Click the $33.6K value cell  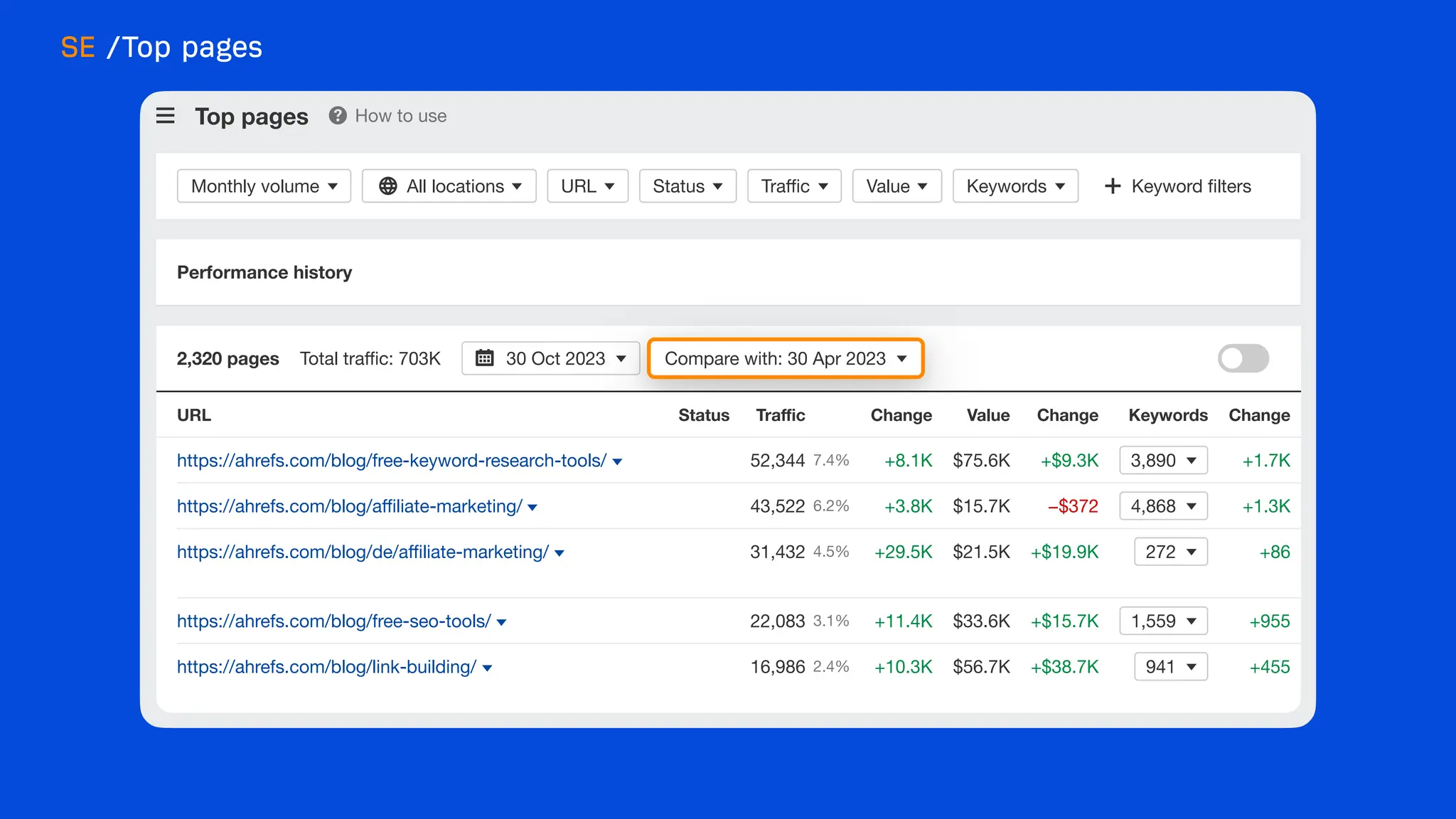coord(981,621)
